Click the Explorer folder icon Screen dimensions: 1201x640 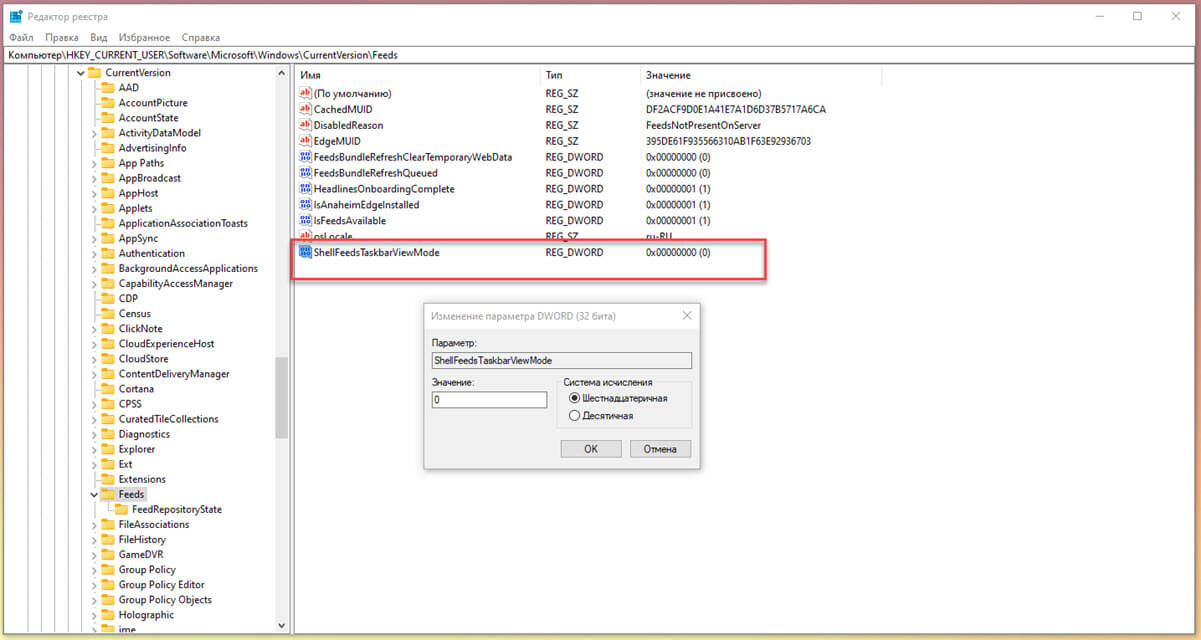108,449
